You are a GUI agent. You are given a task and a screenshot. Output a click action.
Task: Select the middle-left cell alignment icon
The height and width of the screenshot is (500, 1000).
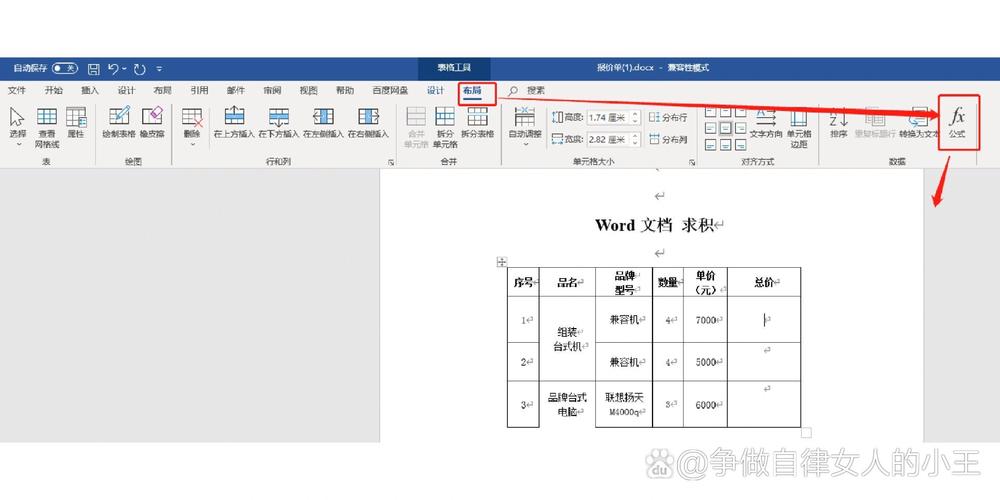(710, 128)
